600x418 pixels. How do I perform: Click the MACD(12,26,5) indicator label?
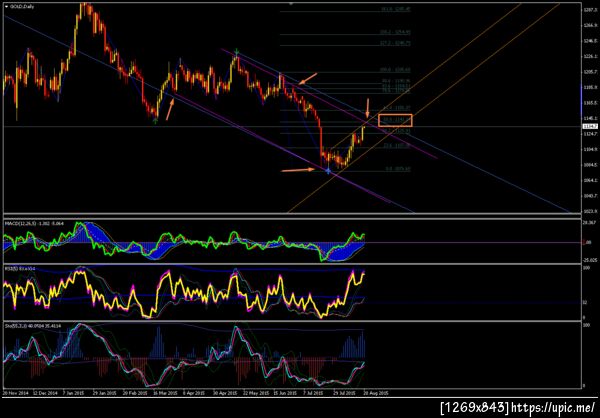19,223
